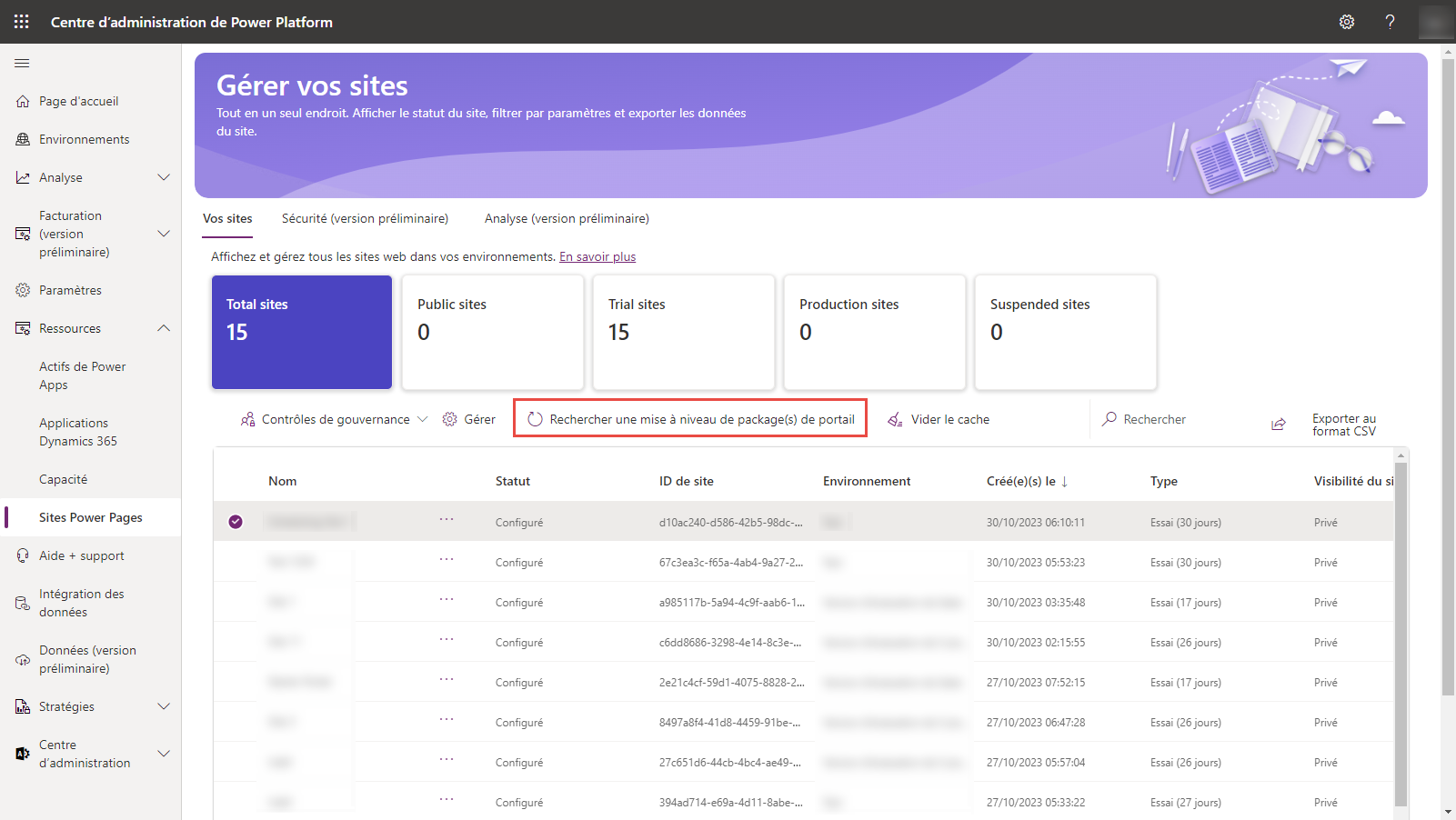Open the En savoir plus link
Image resolution: width=1456 pixels, height=820 pixels.
coord(597,255)
